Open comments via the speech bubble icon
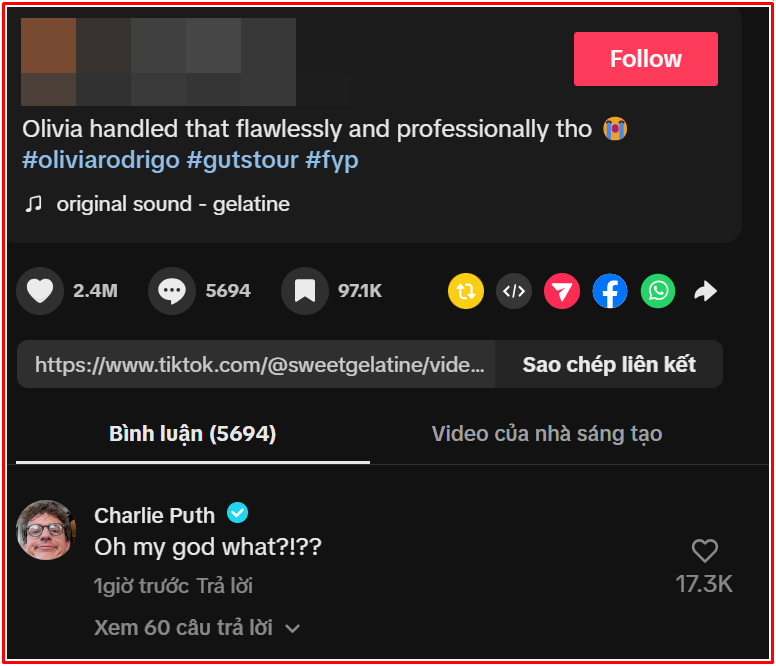Screen dimensions: 776x666 [172, 291]
